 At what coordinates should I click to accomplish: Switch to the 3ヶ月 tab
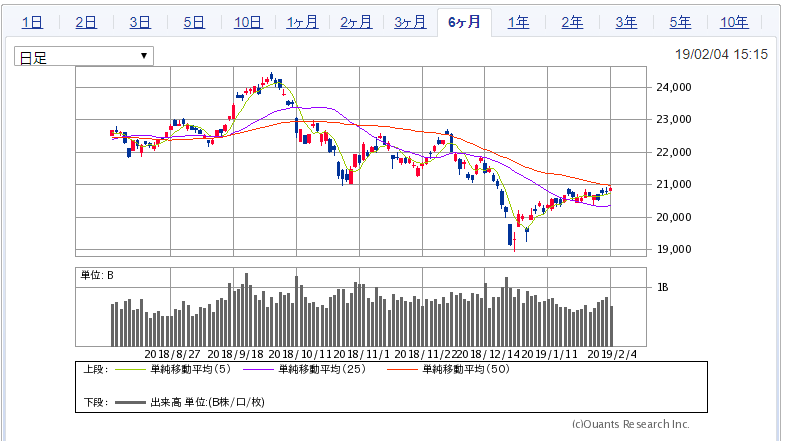click(410, 22)
